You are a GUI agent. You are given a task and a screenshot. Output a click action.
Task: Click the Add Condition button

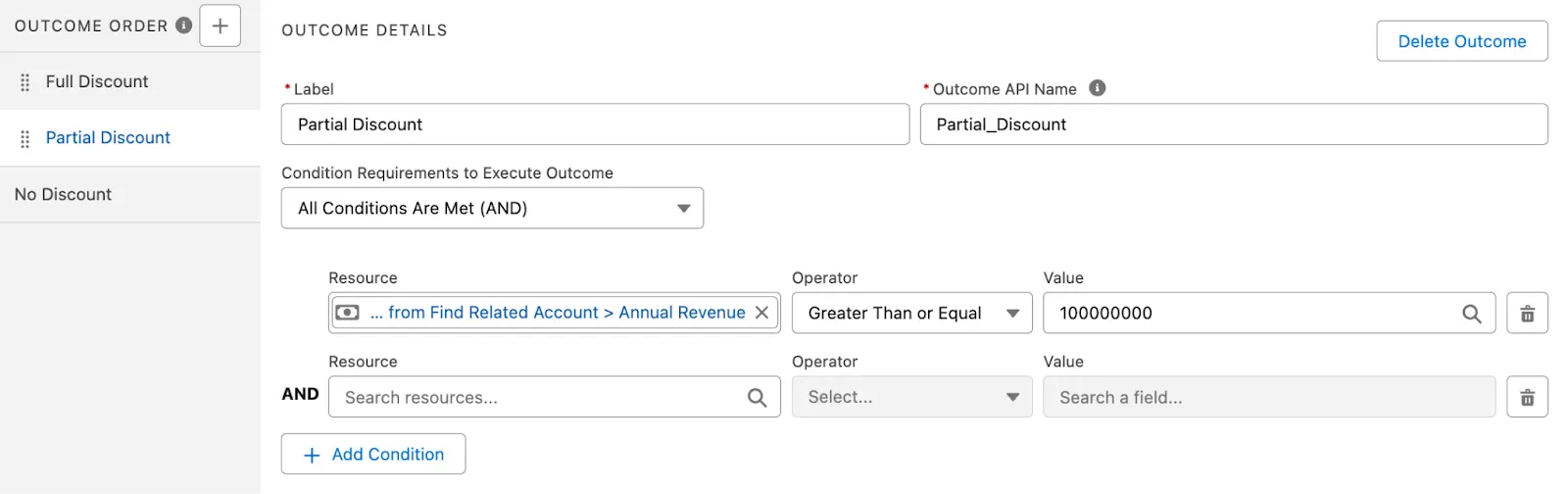373,454
